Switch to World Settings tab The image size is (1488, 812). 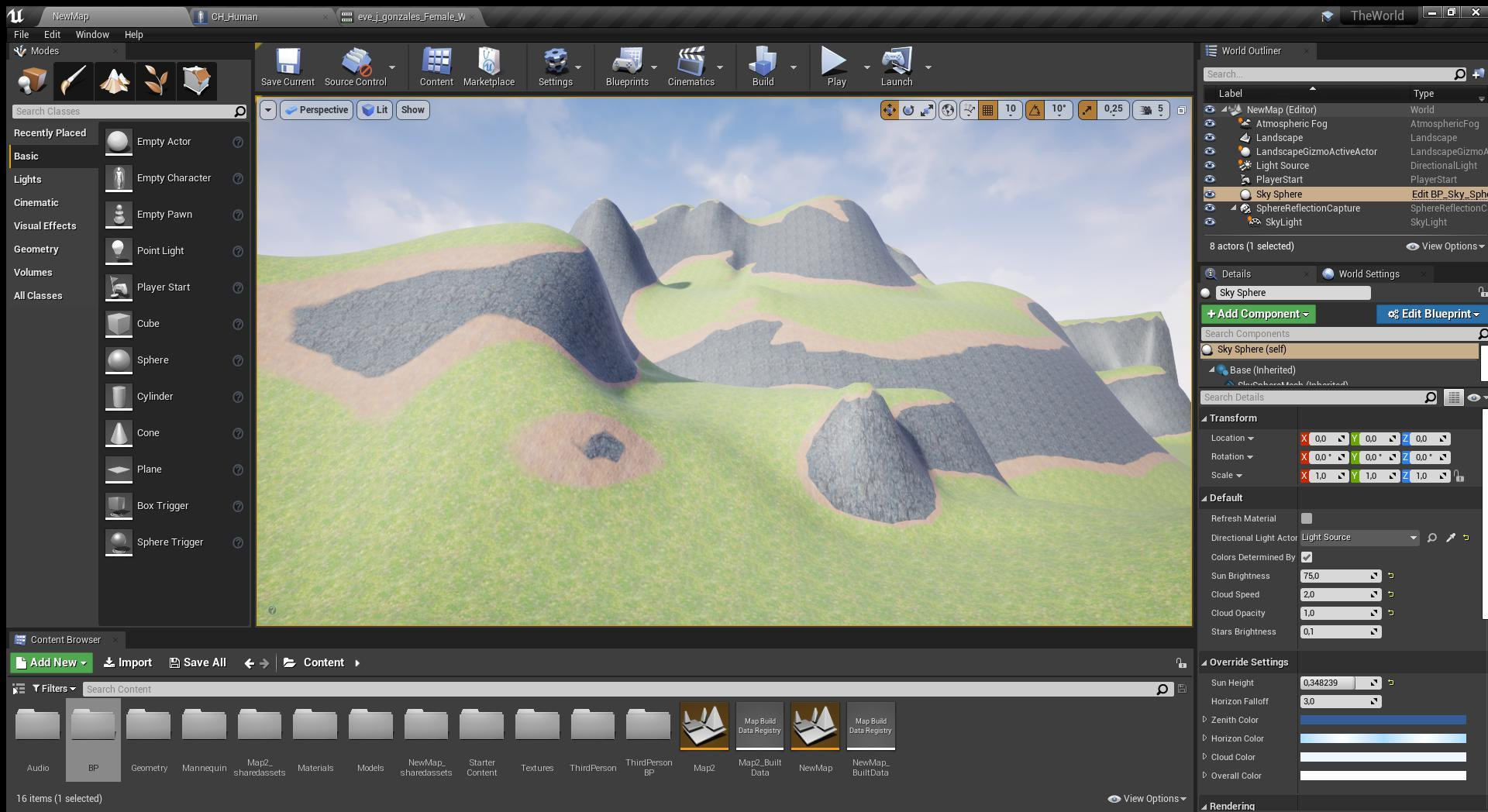click(1369, 274)
